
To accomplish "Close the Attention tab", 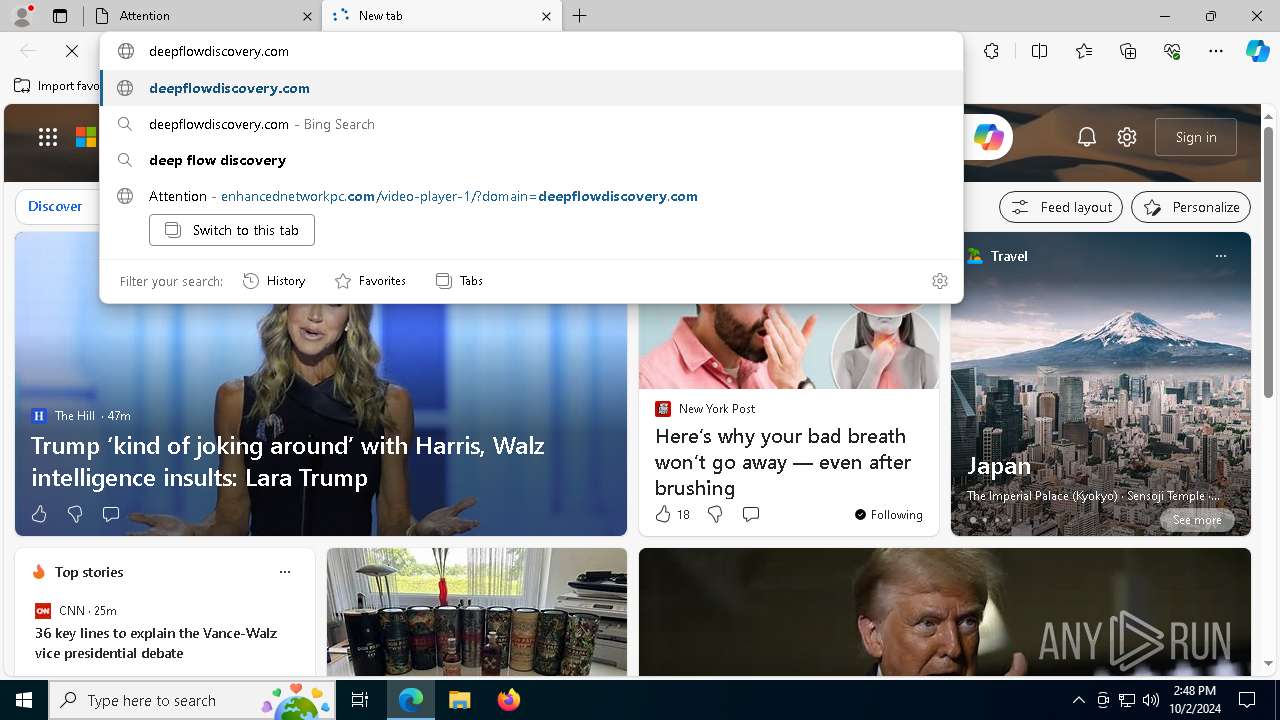I will click(307, 16).
